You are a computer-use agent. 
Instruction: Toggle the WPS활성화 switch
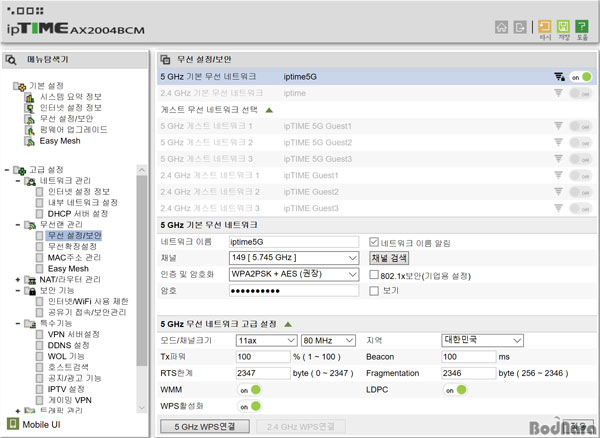(x=249, y=406)
